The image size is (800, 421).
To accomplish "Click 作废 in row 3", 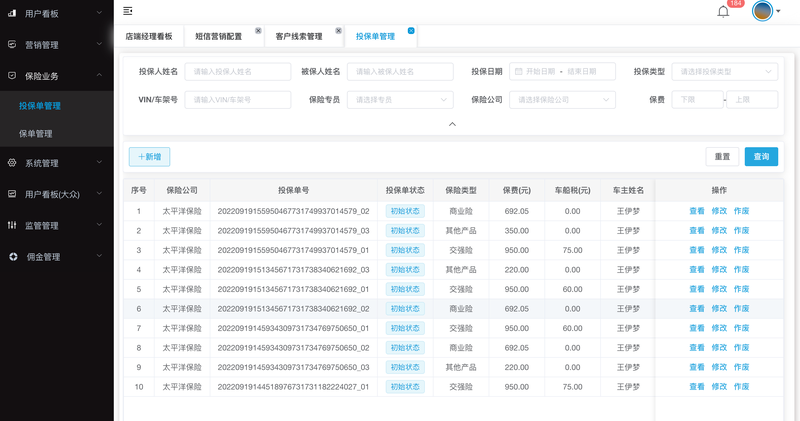I will coord(741,250).
